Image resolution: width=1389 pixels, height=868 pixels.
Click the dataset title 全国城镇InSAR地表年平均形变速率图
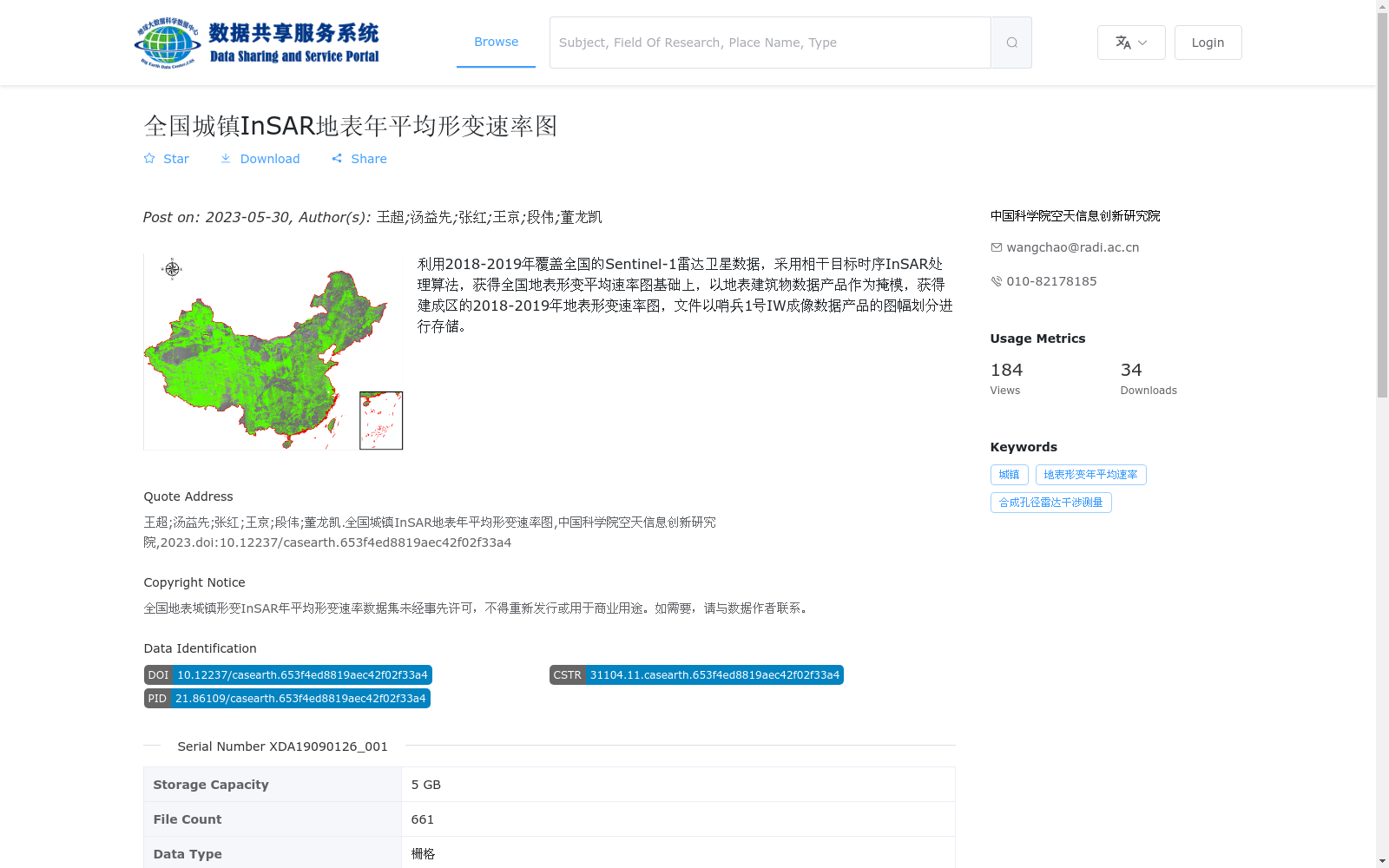pyautogui.click(x=351, y=126)
